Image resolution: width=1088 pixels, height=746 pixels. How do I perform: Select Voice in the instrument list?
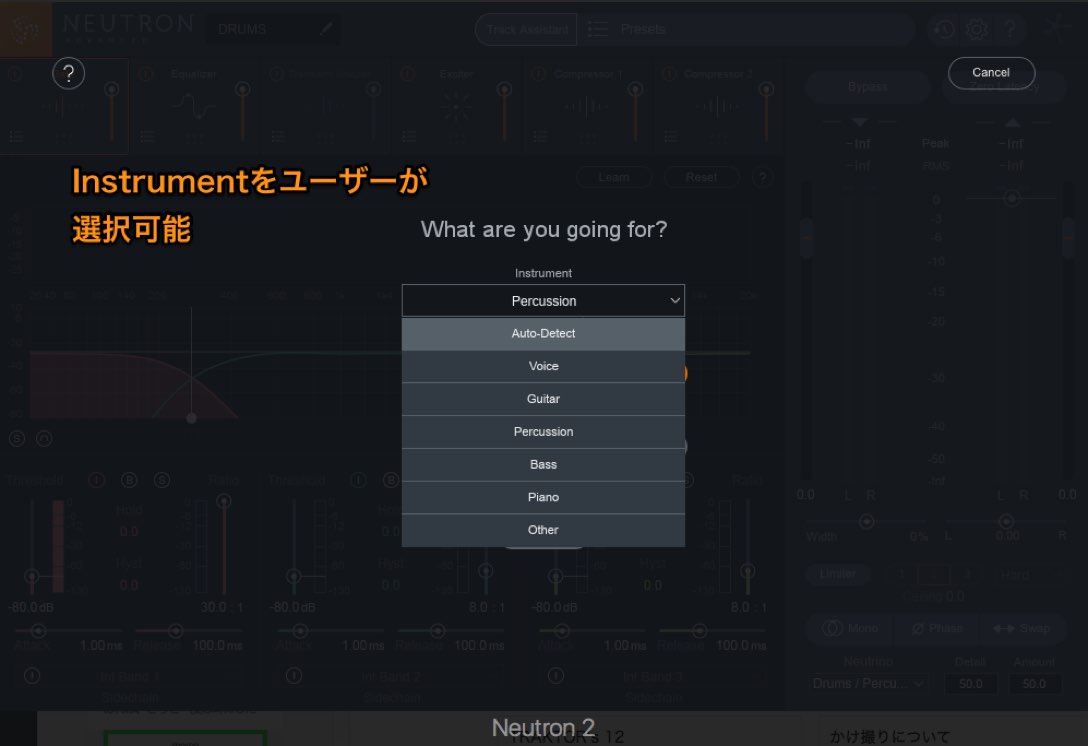pyautogui.click(x=543, y=366)
